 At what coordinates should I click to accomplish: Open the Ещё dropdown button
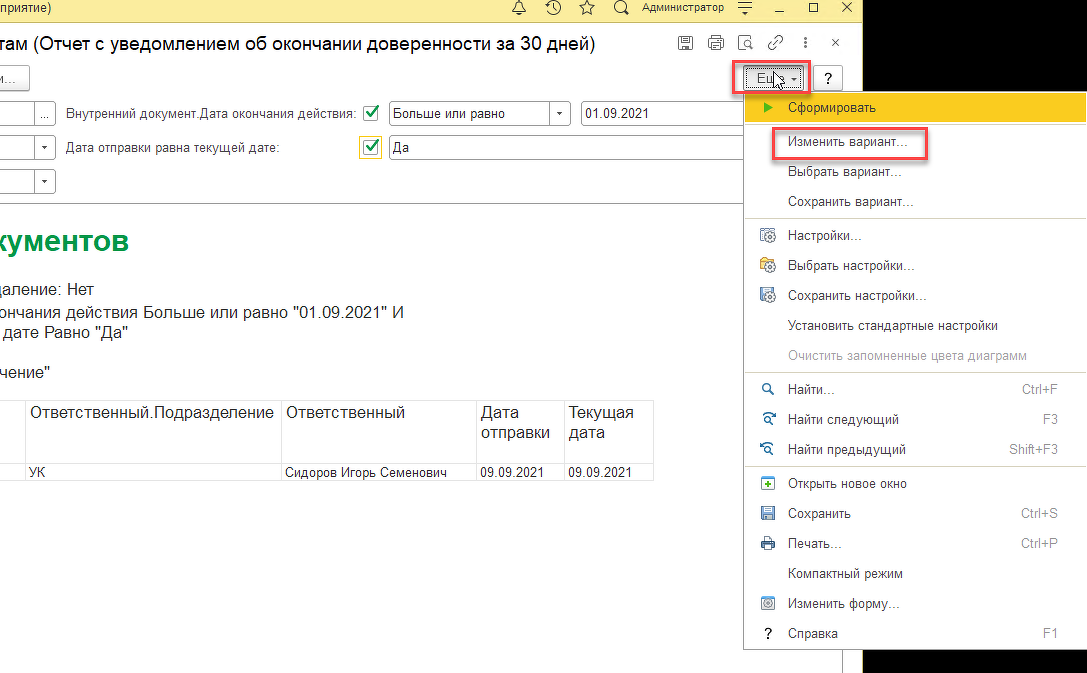(773, 78)
